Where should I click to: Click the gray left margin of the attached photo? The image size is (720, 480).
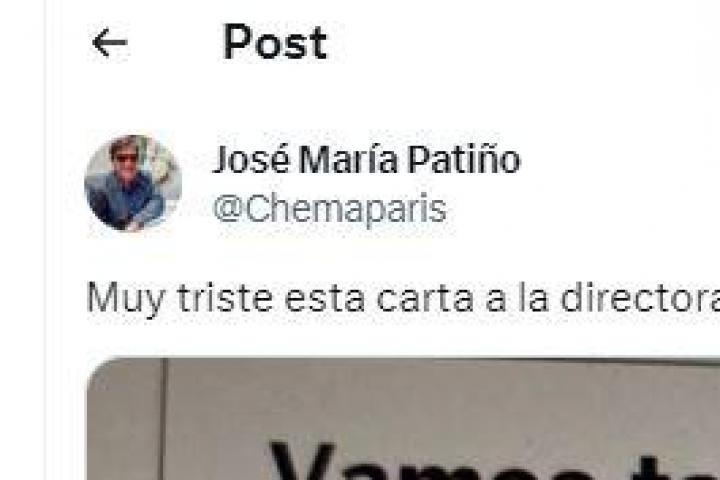125,420
